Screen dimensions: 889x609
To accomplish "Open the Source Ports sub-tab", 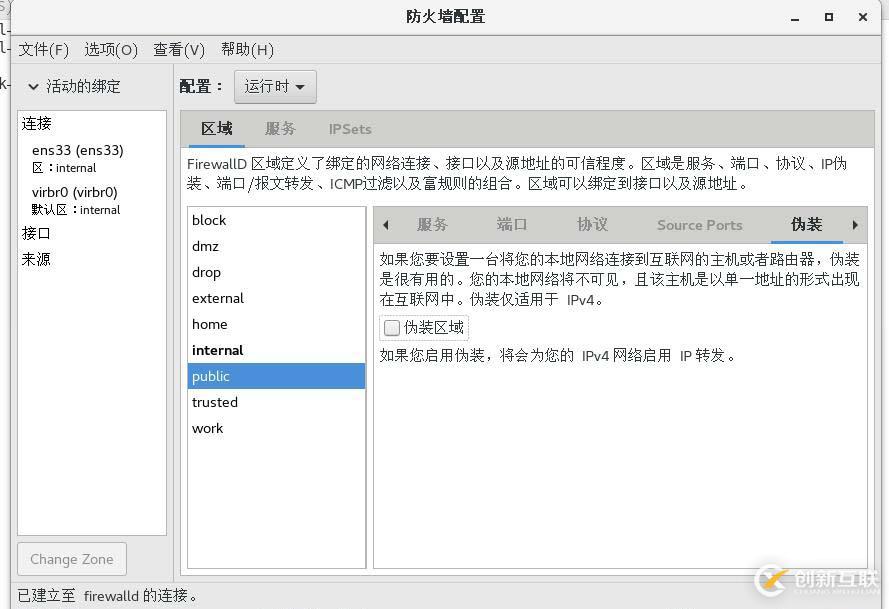I will (x=700, y=225).
